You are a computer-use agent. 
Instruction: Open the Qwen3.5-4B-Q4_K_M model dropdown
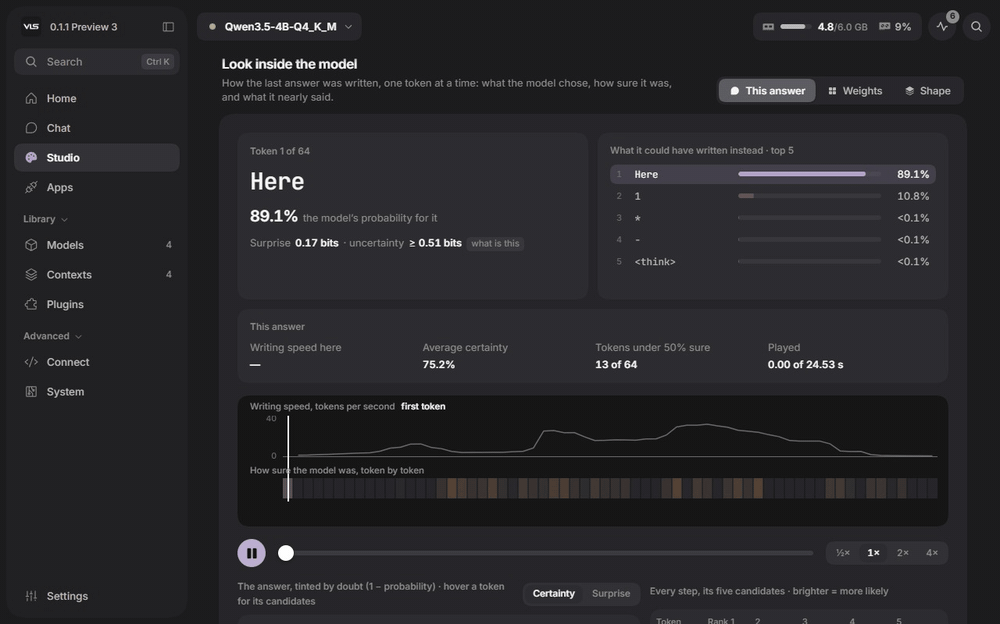pyautogui.click(x=279, y=27)
